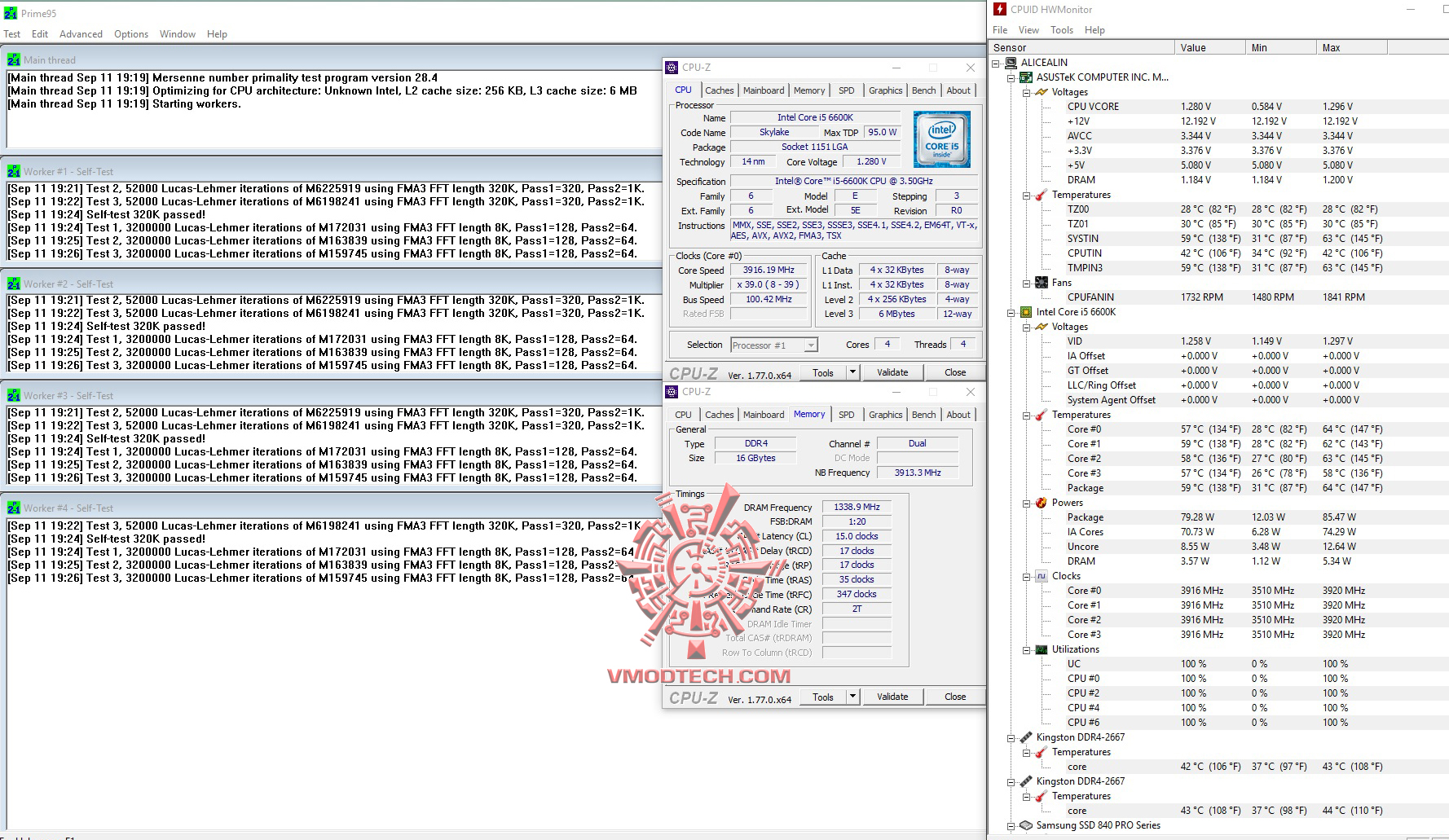
Task: Open SPD tab in CPU-Z Memory window
Action: (x=847, y=415)
